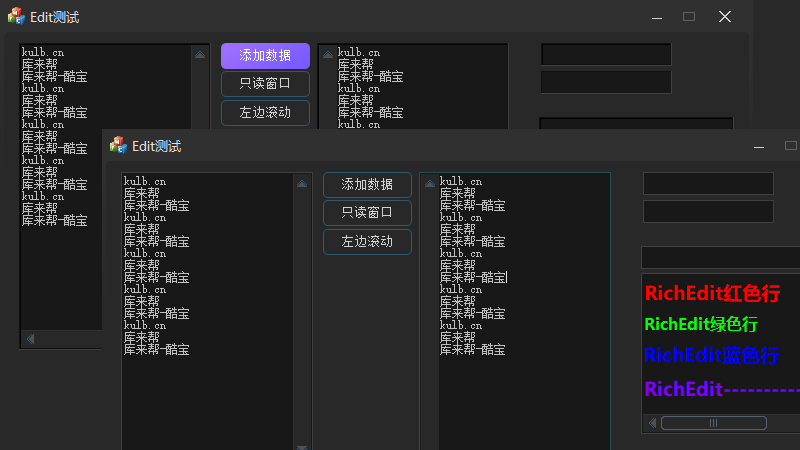Click the RichEdit红色行 text
800x450 pixels.
(x=712, y=293)
